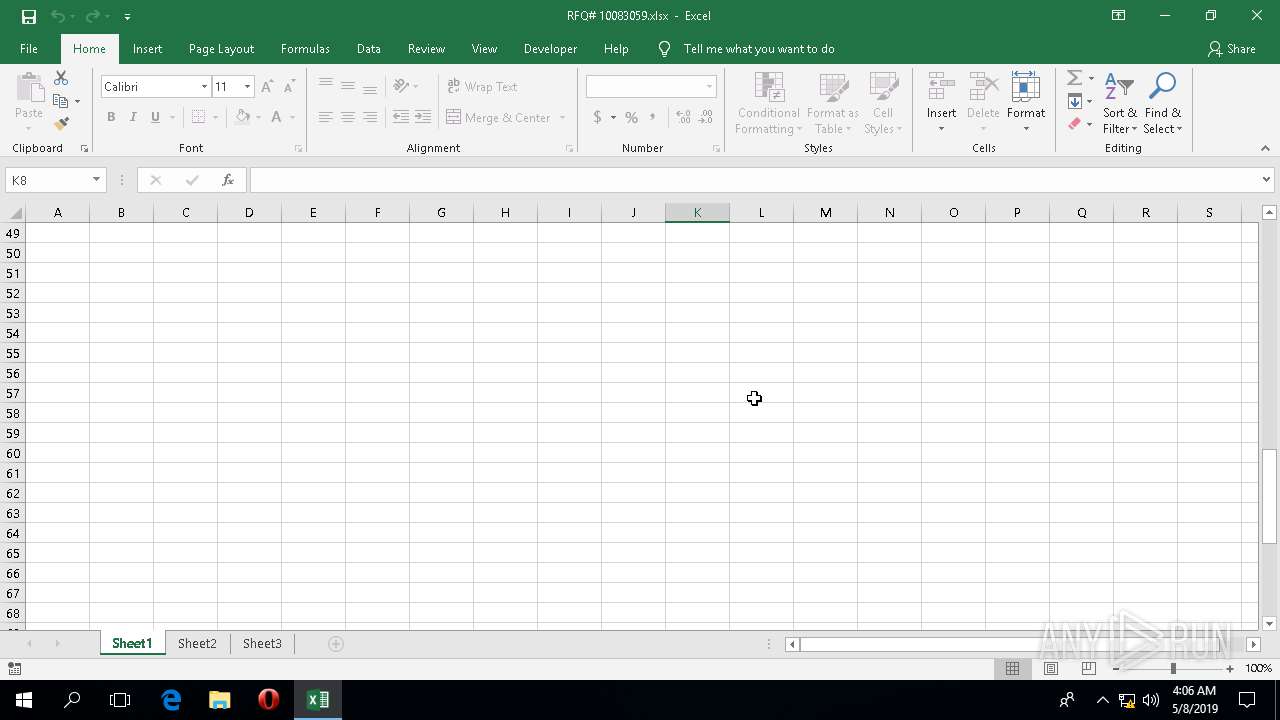Apply Comma Style

(653, 117)
